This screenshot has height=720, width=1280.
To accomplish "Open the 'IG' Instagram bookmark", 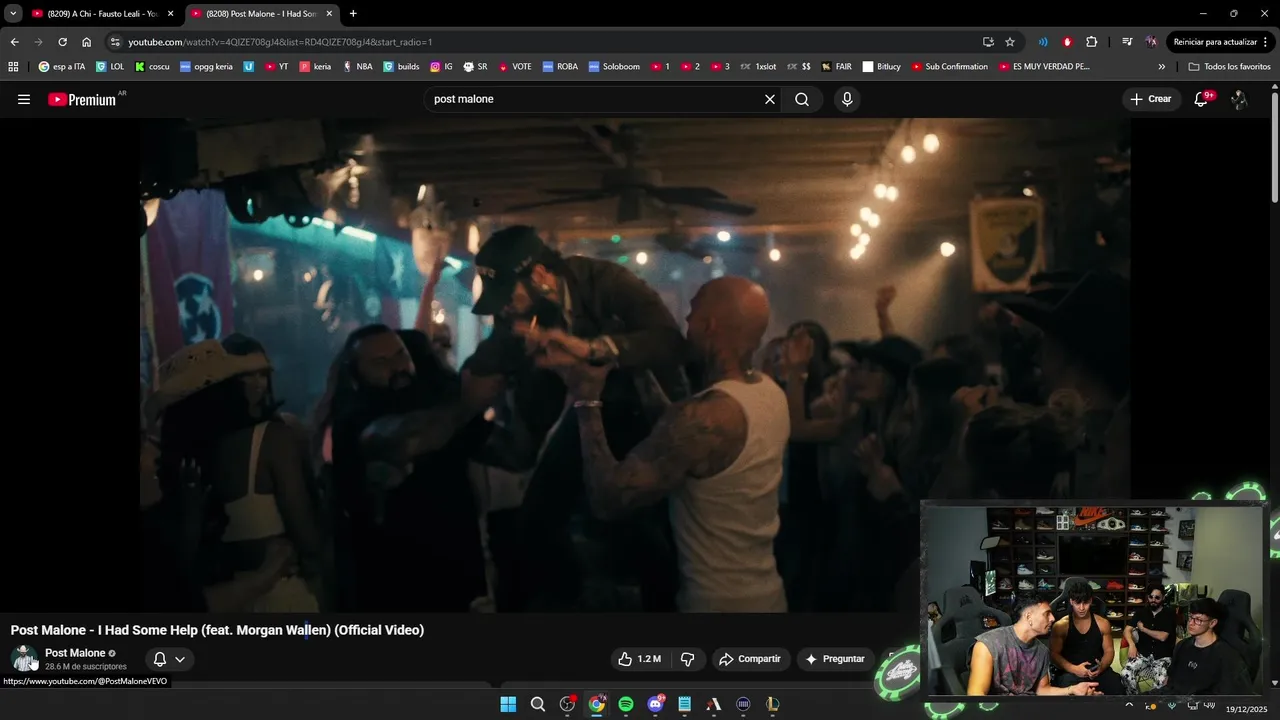I will tap(441, 67).
